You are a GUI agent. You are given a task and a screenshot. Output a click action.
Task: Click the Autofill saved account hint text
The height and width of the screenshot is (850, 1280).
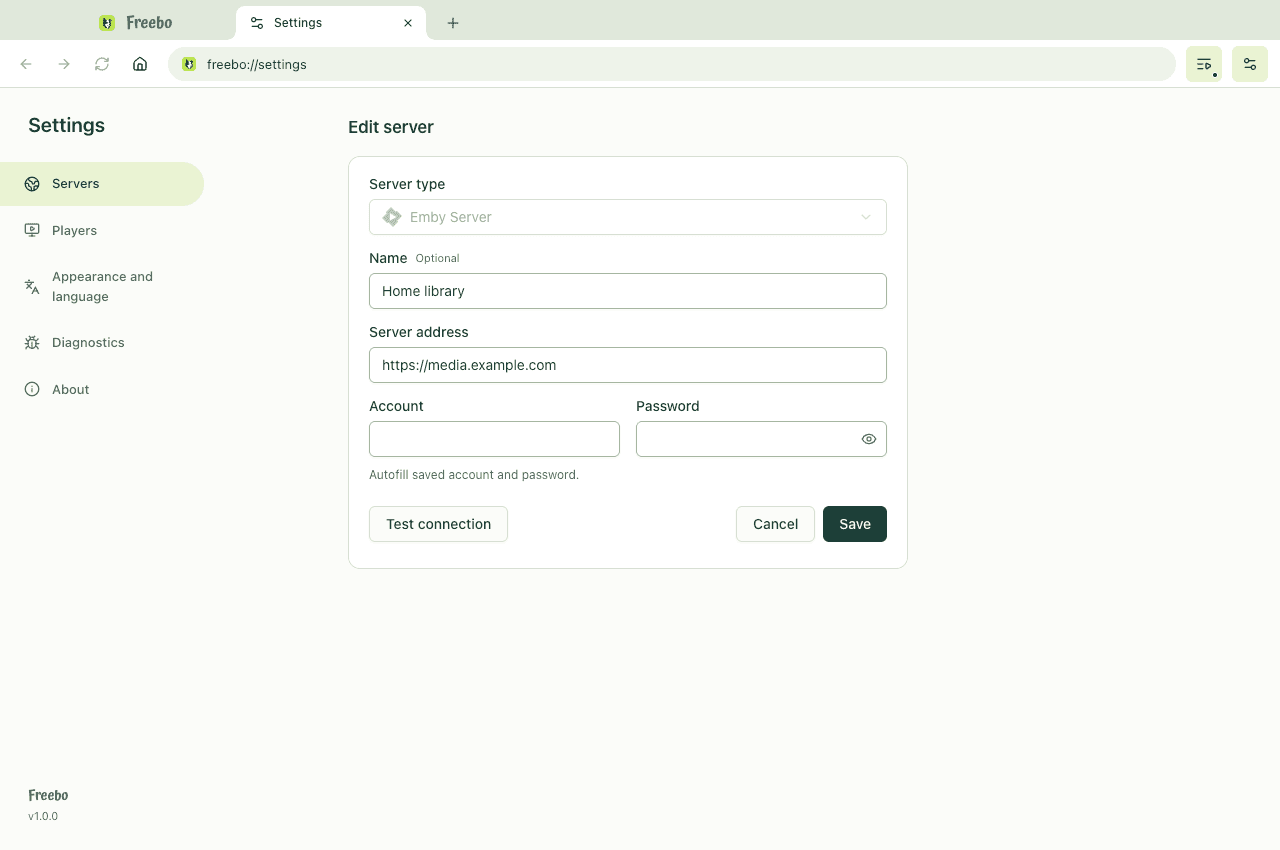(x=474, y=475)
